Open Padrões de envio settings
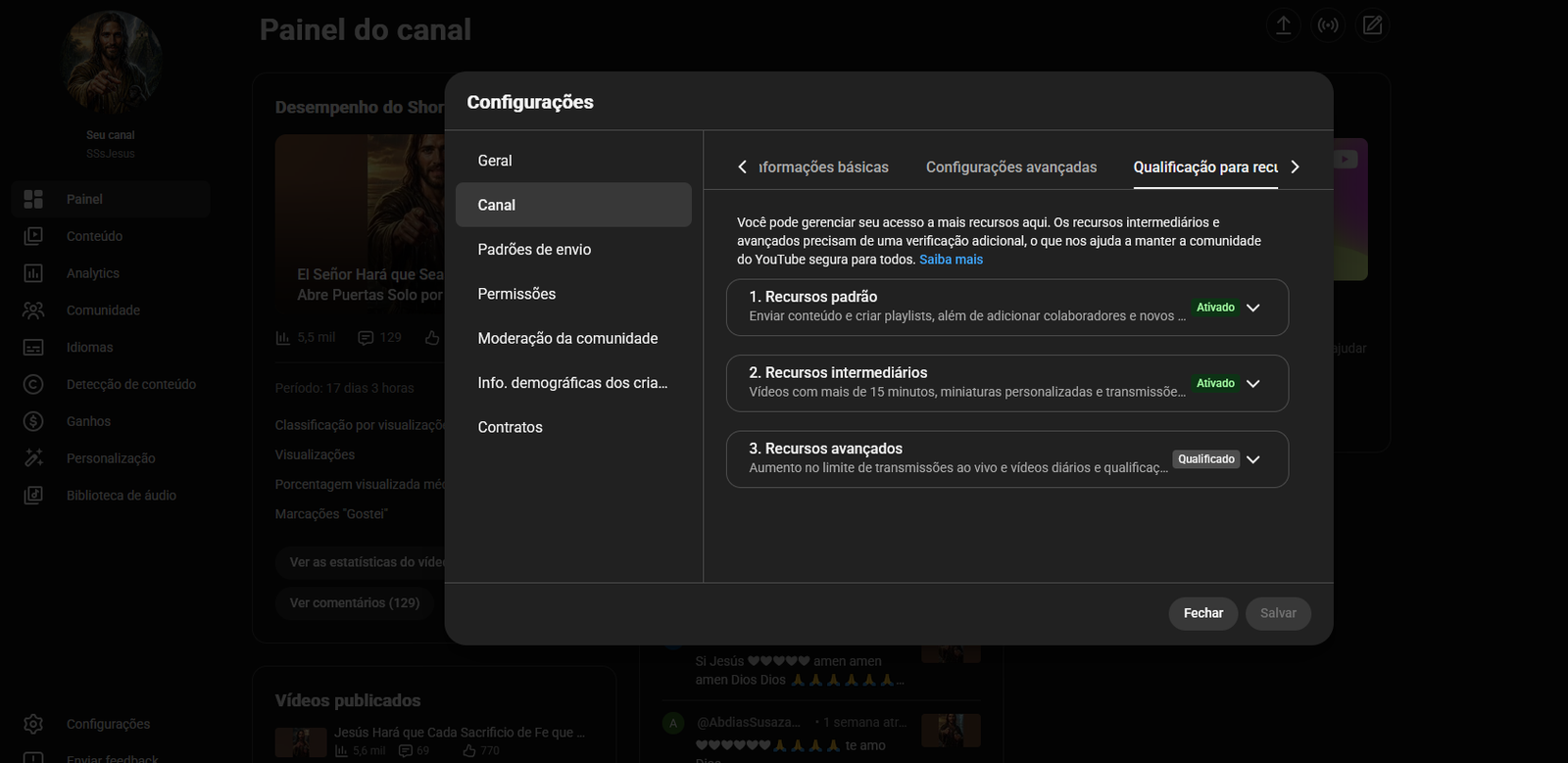Screen dimensions: 1568x763 pyautogui.click(x=573, y=250)
